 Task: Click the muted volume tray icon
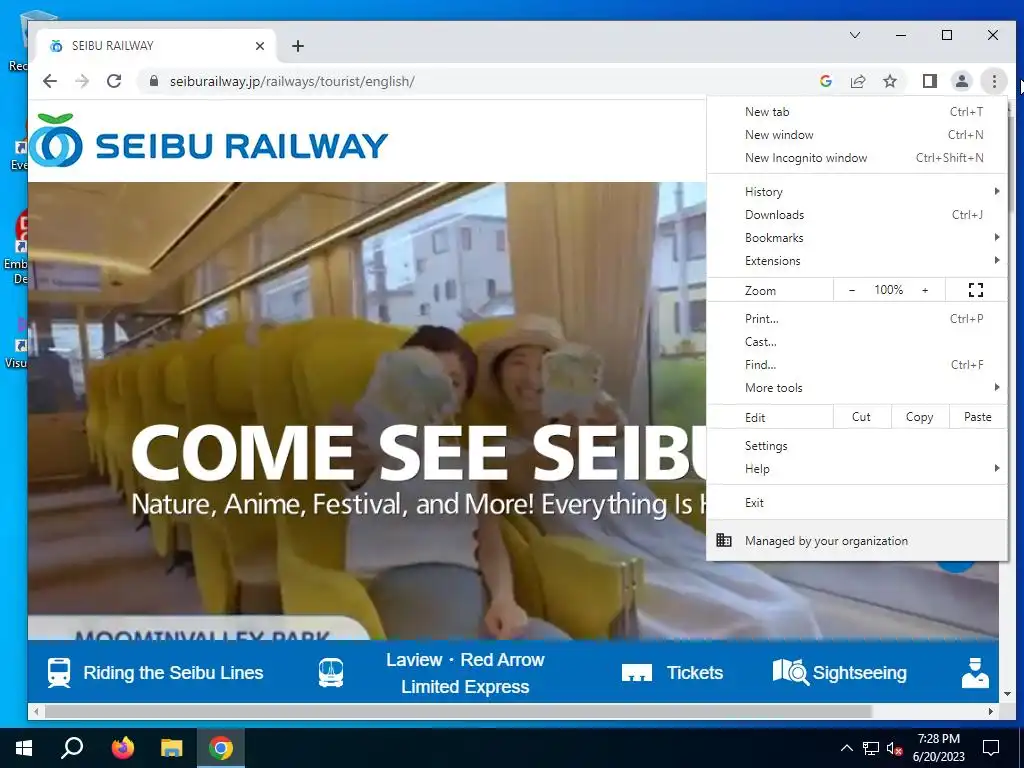[895, 748]
